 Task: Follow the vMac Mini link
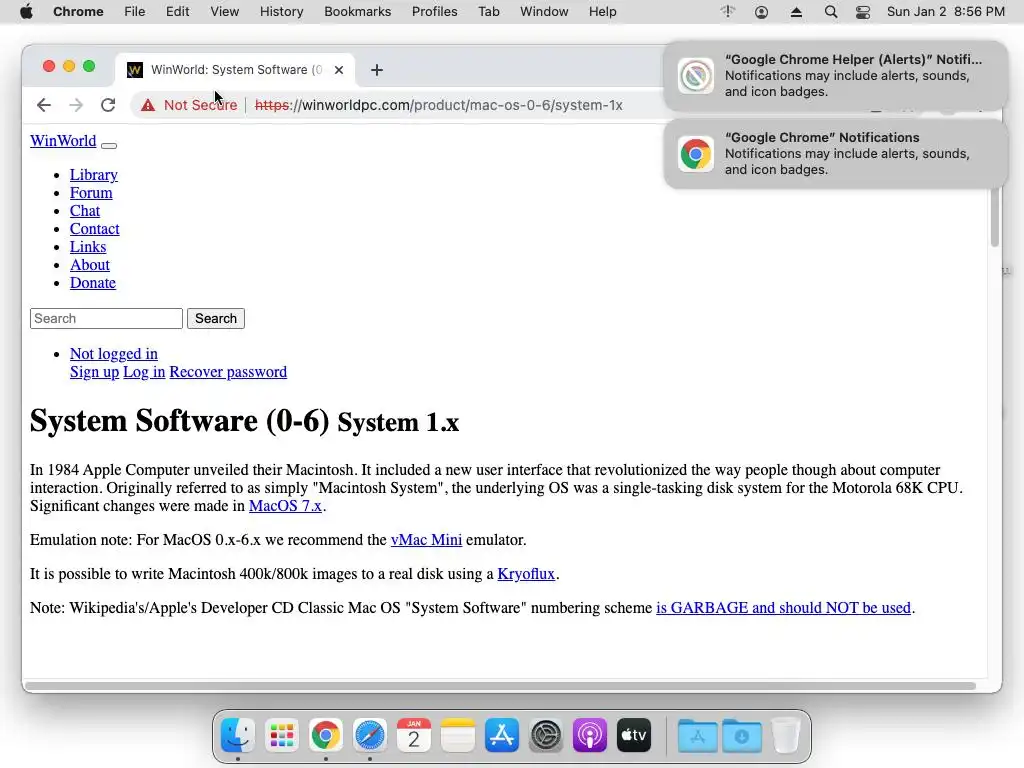click(x=426, y=540)
